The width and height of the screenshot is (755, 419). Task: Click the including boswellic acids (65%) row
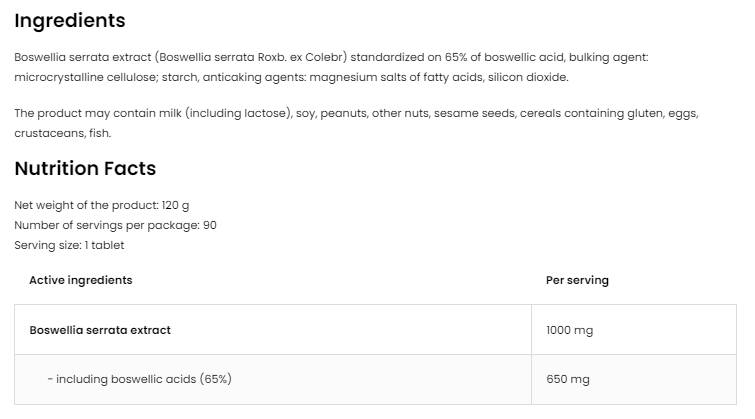[140, 379]
